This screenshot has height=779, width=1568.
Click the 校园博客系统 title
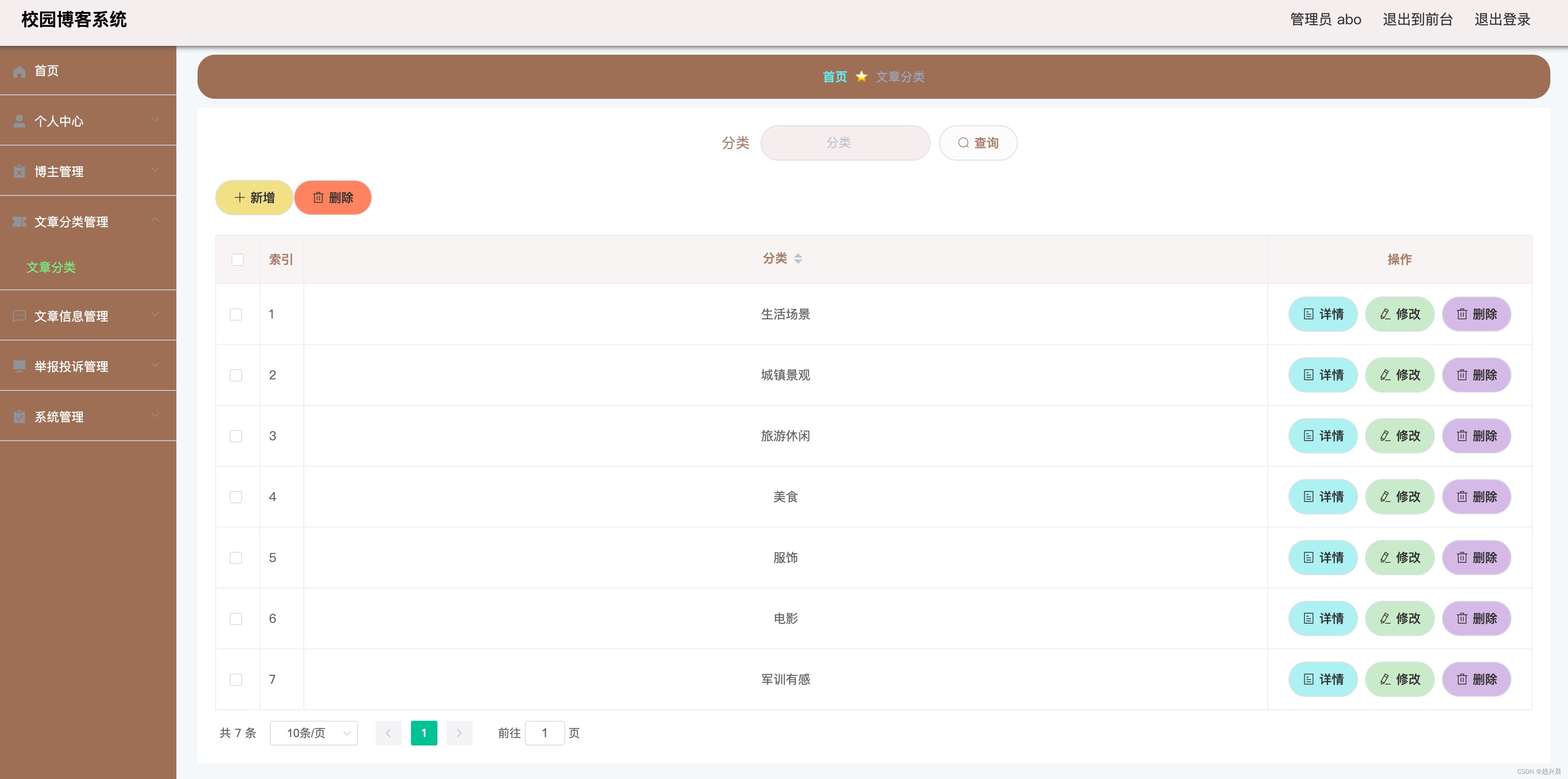pyautogui.click(x=74, y=19)
